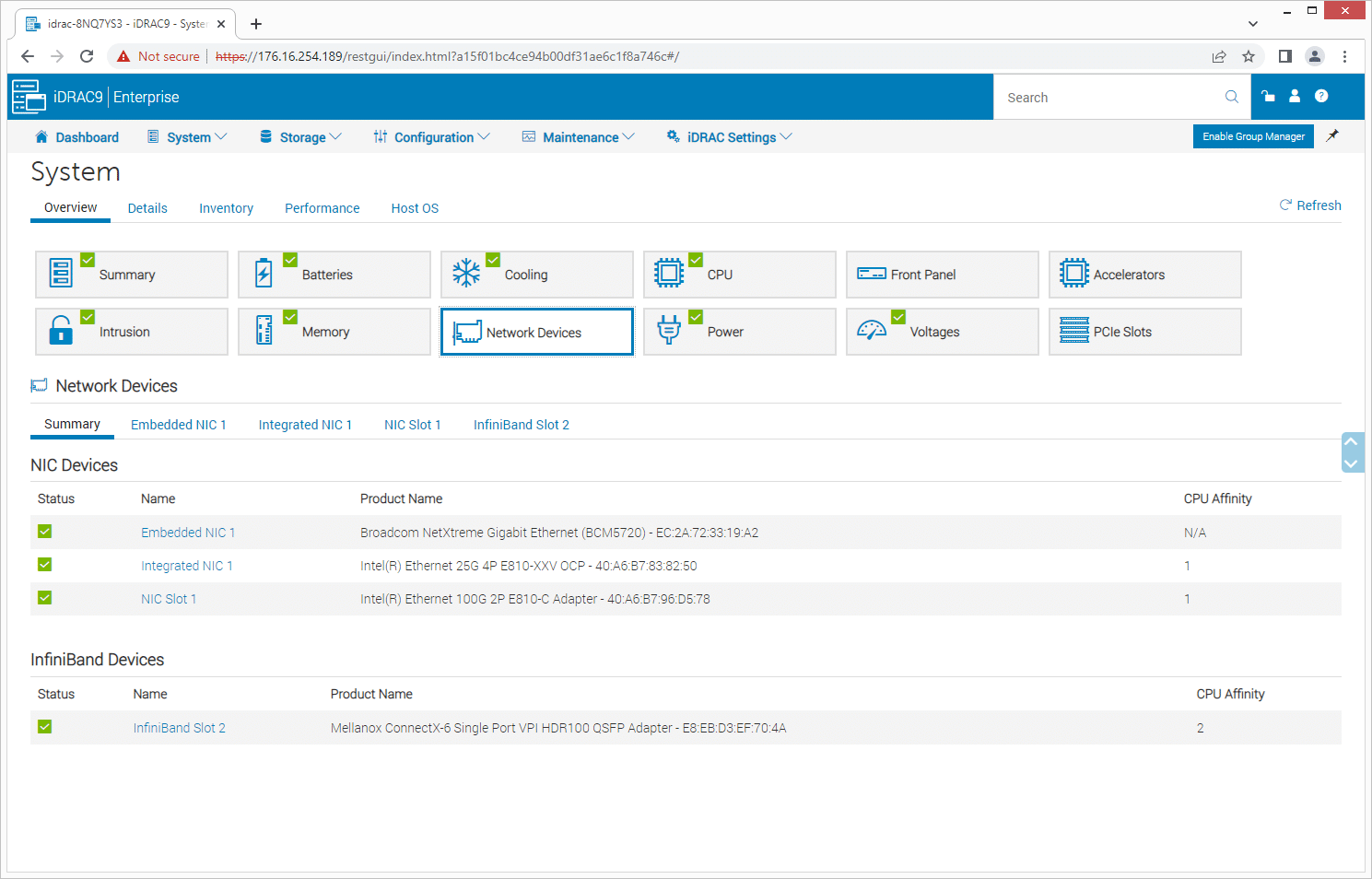This screenshot has width=1372, height=879.
Task: Open the Intrusion lock icon
Action: [x=62, y=330]
